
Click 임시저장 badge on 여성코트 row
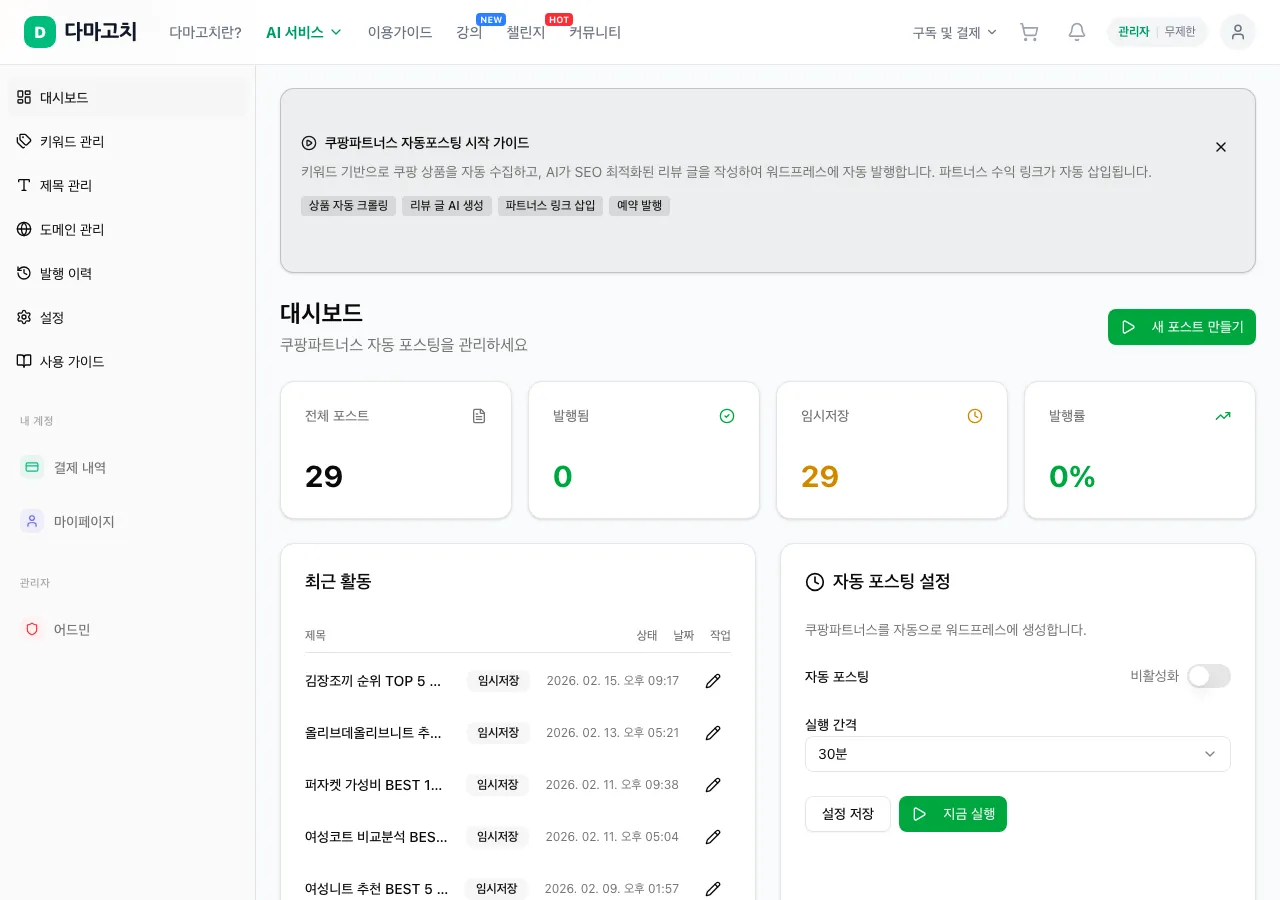pos(498,837)
